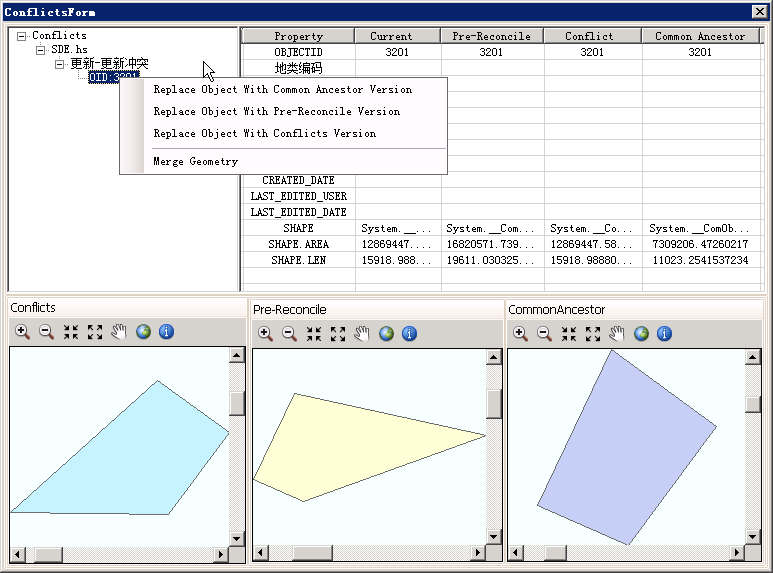This screenshot has width=773, height=573.
Task: Click Full Extent globe in CommonAncestor panel
Action: tap(641, 334)
